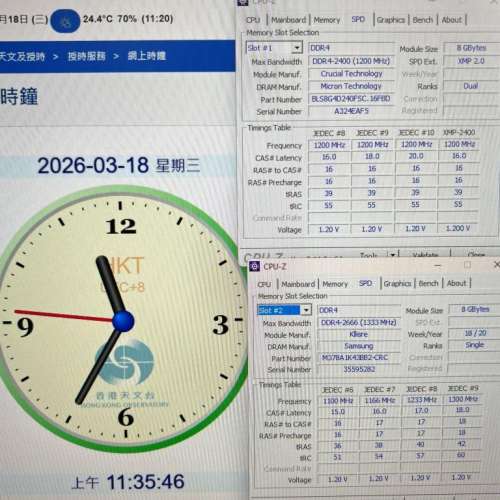Open the Slot #1 dropdown arrow
500x500 pixels.
click(296, 48)
